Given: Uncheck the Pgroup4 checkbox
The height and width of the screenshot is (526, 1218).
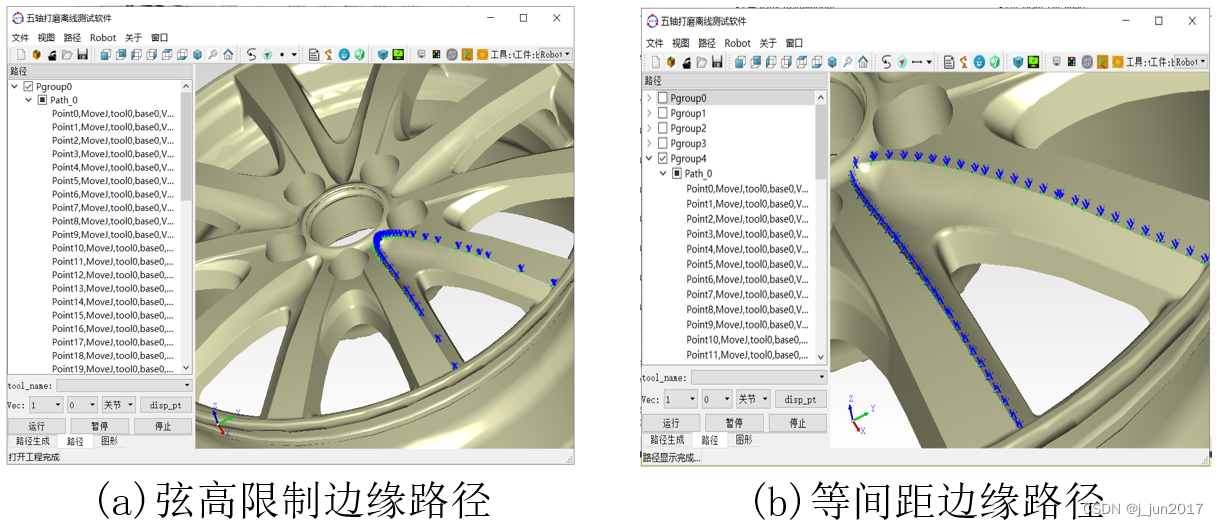Looking at the screenshot, I should (662, 158).
